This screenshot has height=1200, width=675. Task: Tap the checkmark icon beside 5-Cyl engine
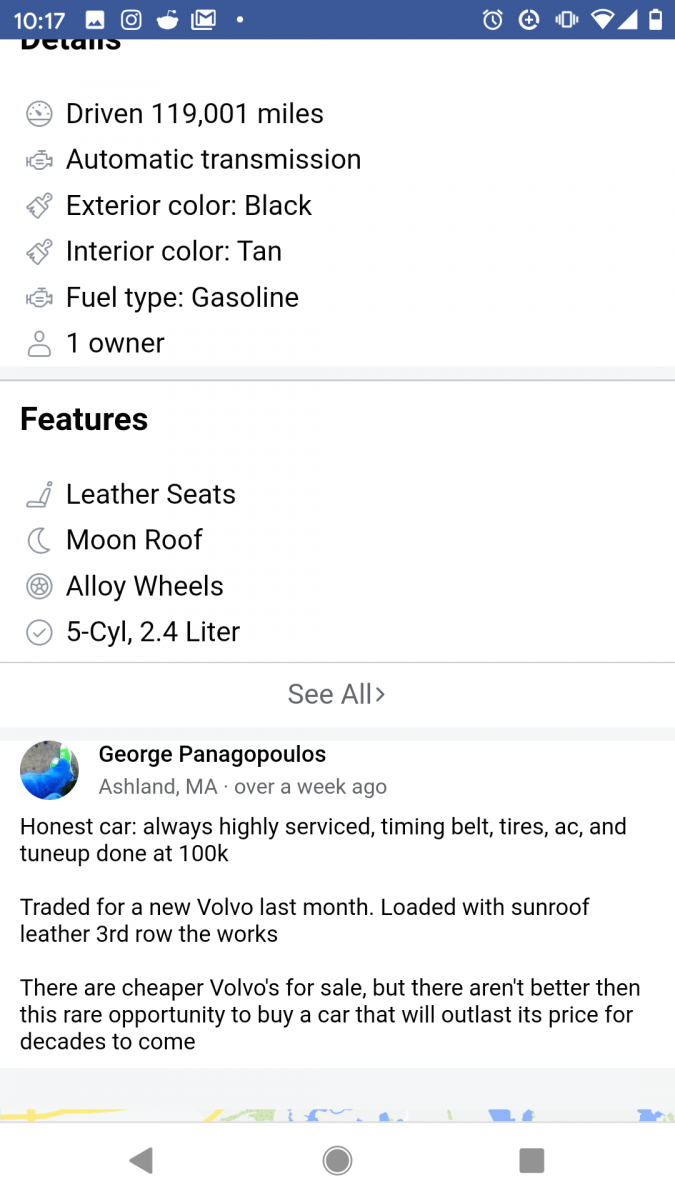coord(38,632)
